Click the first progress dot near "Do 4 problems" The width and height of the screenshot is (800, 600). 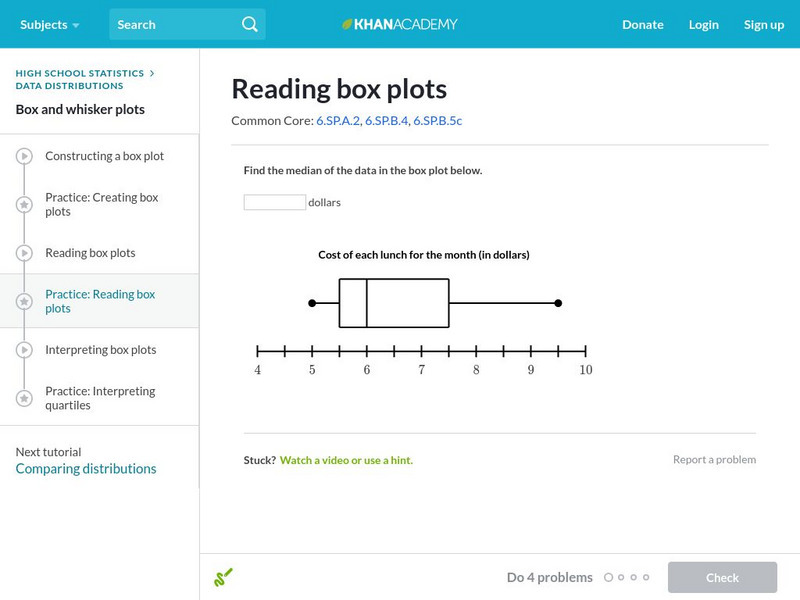(x=611, y=577)
